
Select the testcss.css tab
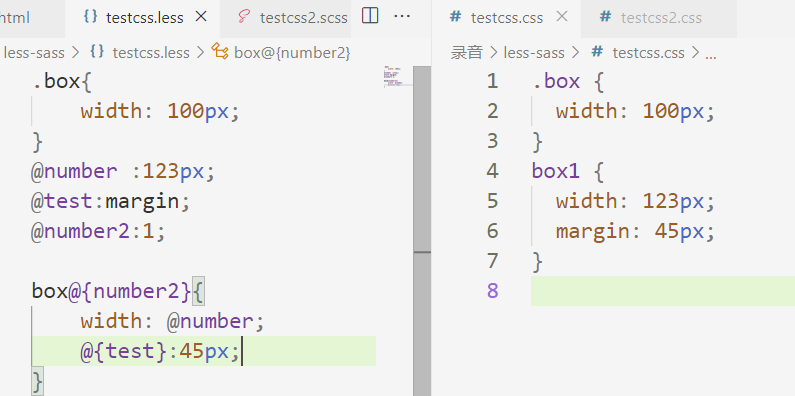[x=507, y=18]
